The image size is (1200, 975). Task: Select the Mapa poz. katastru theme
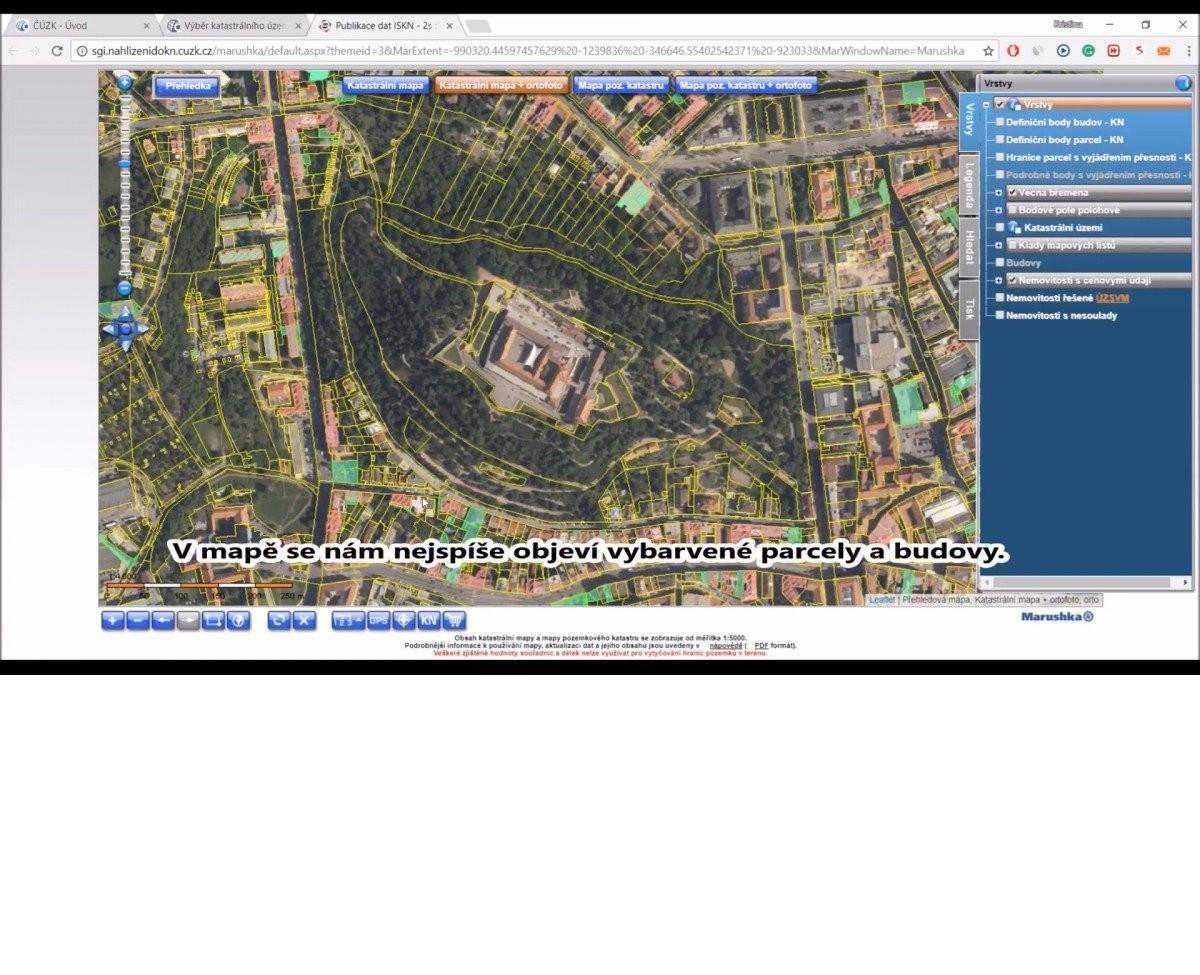tap(621, 86)
